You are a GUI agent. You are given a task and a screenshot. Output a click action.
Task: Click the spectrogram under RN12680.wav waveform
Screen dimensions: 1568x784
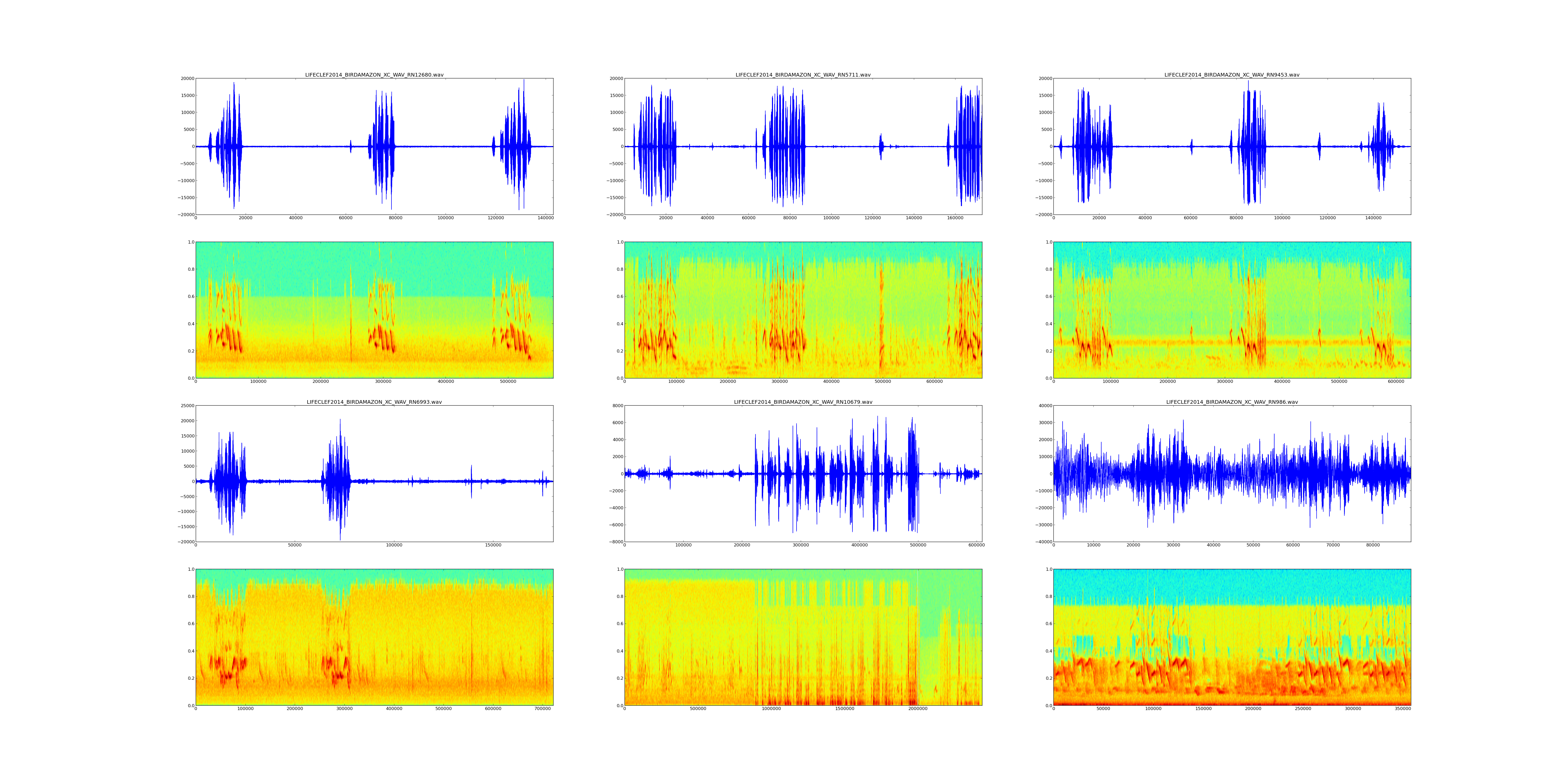click(374, 310)
